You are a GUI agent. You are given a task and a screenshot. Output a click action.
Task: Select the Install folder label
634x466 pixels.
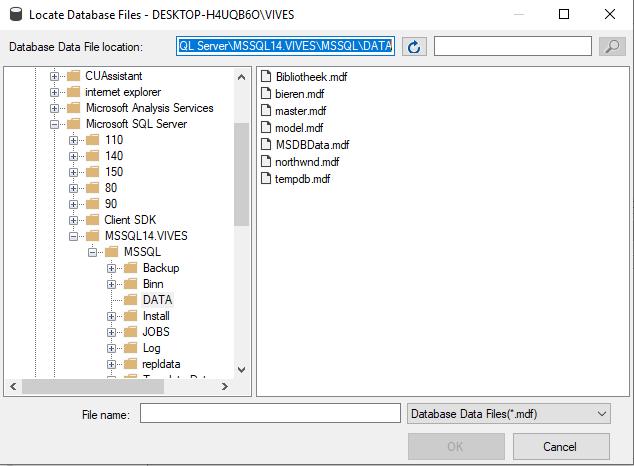156,316
